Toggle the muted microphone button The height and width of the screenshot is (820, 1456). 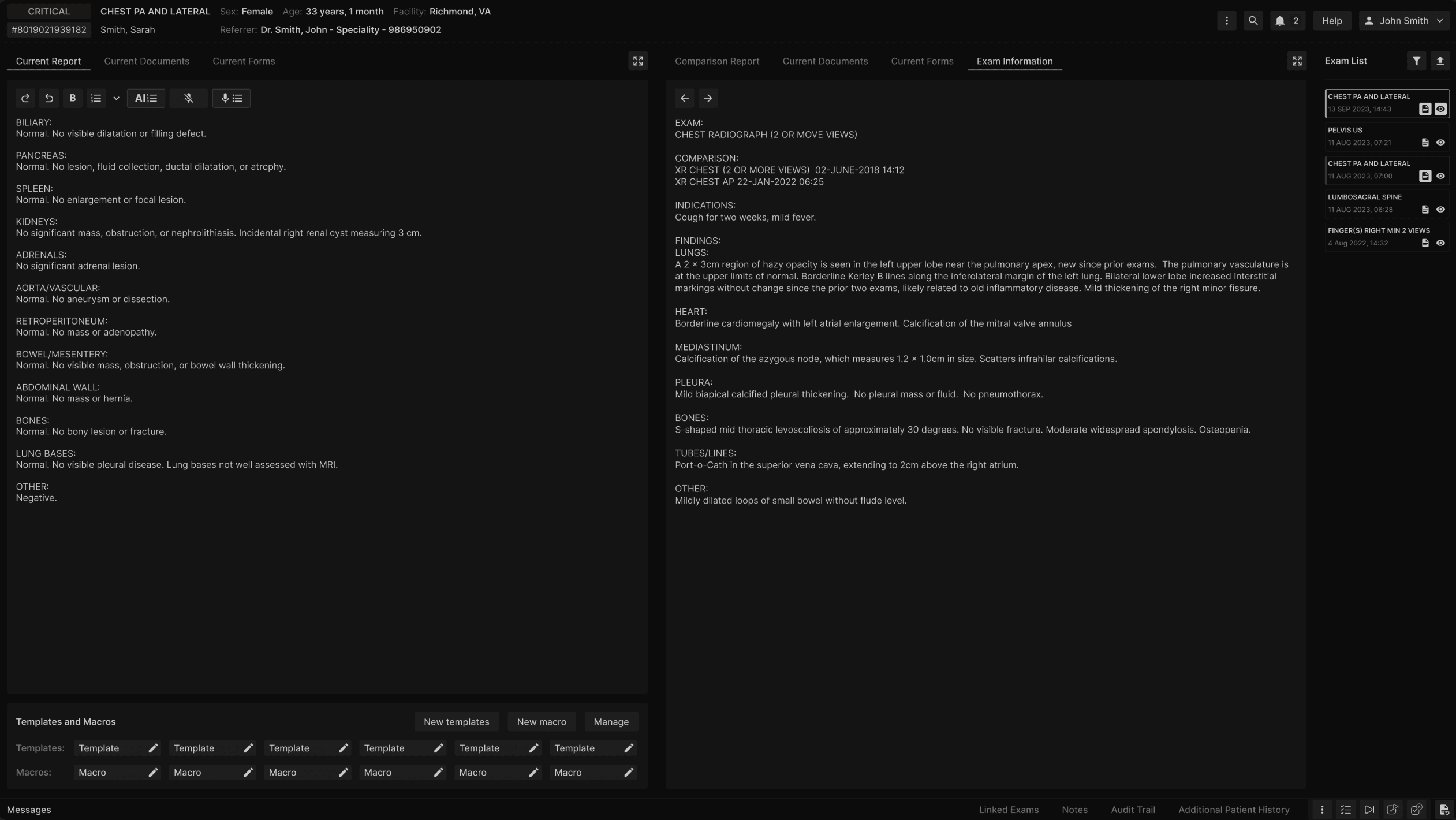(188, 98)
